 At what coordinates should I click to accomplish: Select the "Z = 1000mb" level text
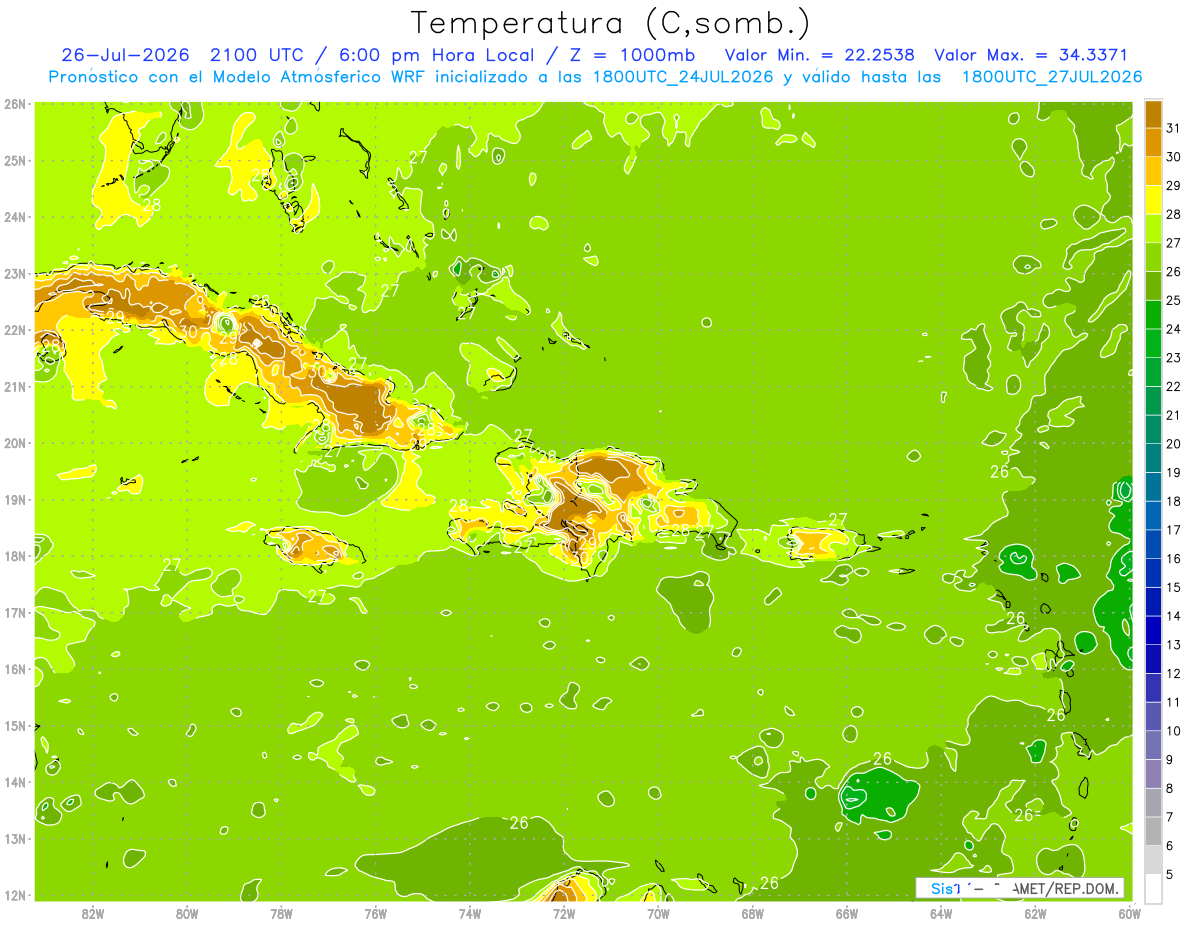[x=632, y=55]
